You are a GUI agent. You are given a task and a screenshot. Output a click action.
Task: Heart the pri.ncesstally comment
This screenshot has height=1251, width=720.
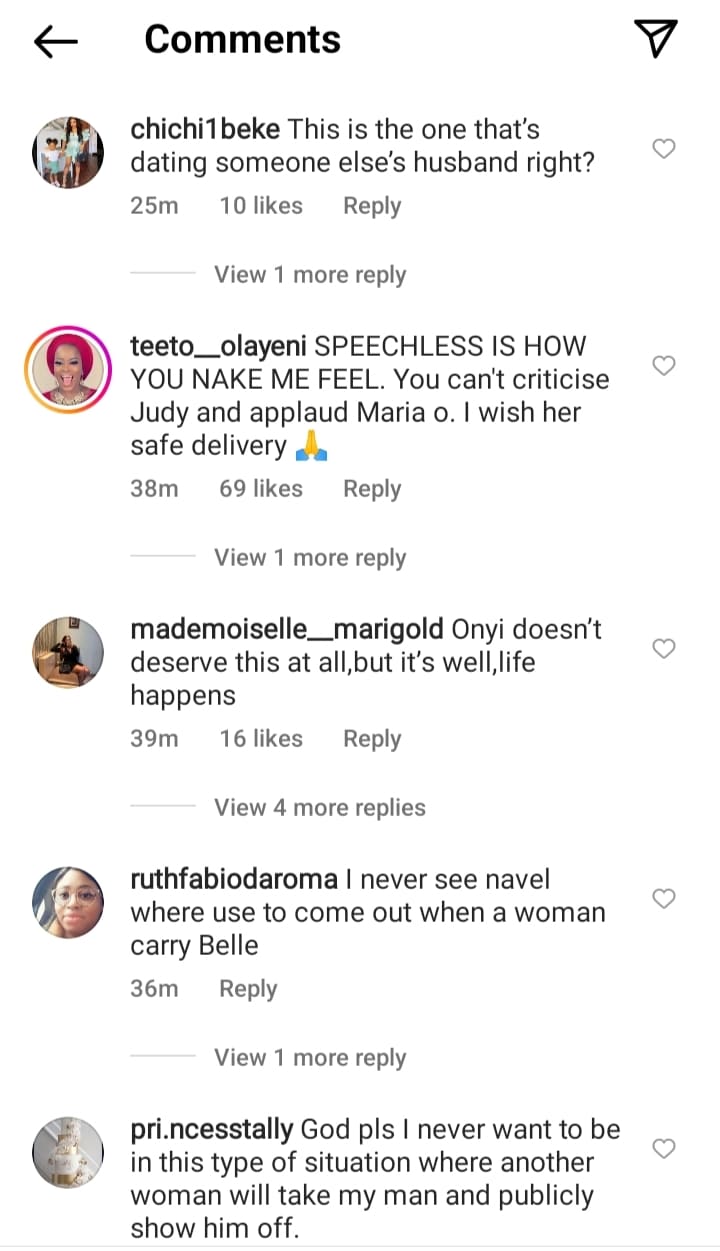pos(664,1149)
